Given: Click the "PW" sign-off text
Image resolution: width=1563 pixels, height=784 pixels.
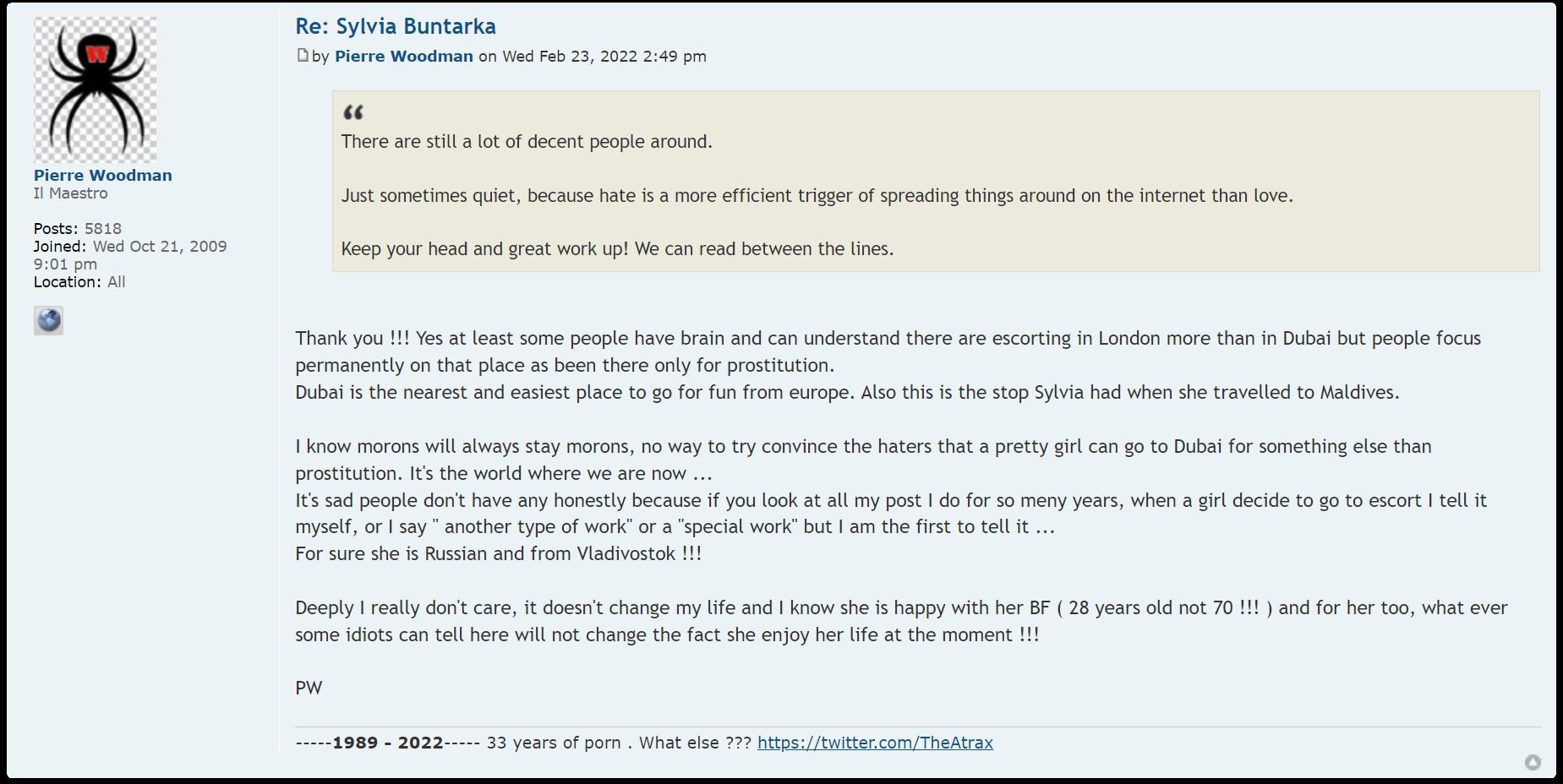Looking at the screenshot, I should [x=309, y=688].
